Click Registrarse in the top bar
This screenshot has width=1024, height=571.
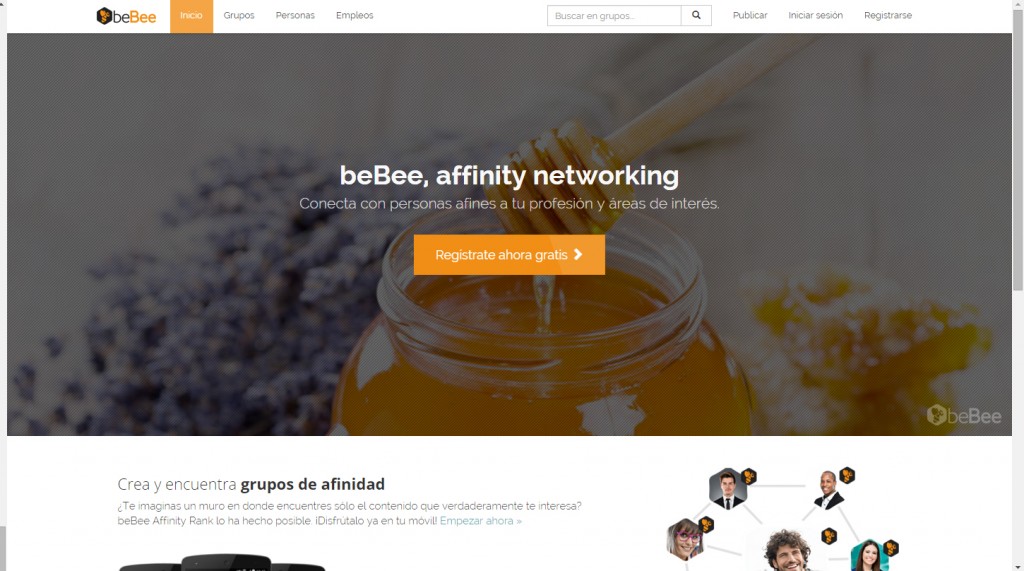click(x=888, y=15)
